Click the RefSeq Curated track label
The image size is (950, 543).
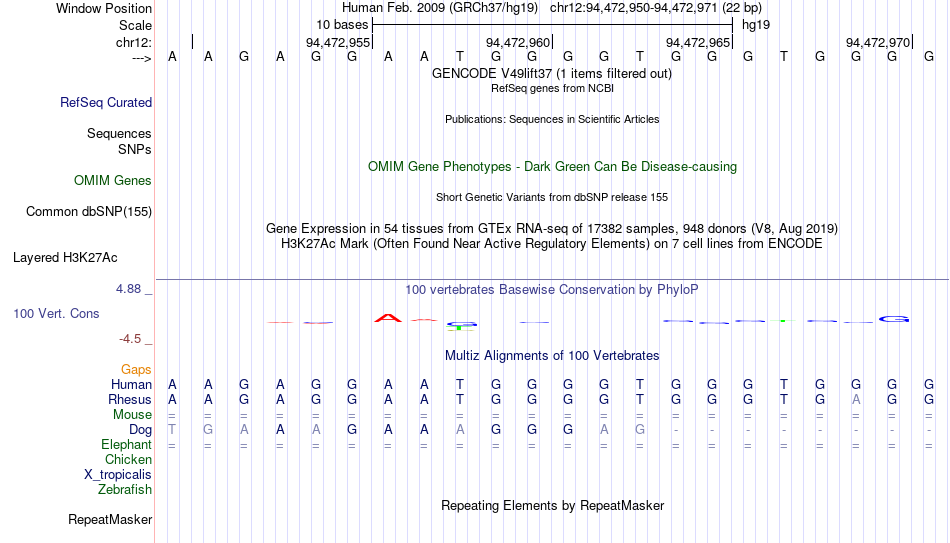pyautogui.click(x=106, y=102)
